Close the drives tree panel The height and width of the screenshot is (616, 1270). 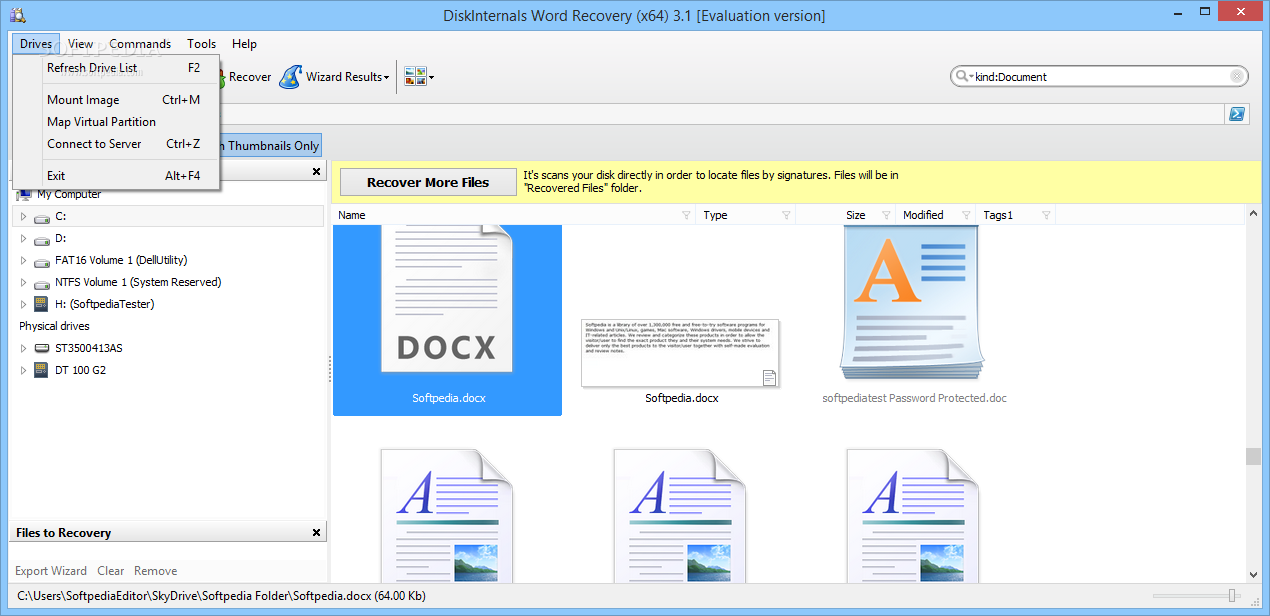pos(317,172)
